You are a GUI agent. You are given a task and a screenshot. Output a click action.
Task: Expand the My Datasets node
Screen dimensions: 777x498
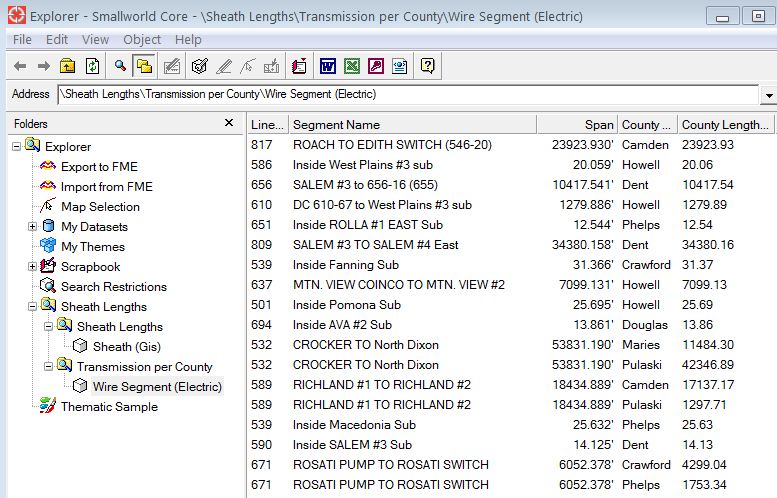[x=32, y=226]
